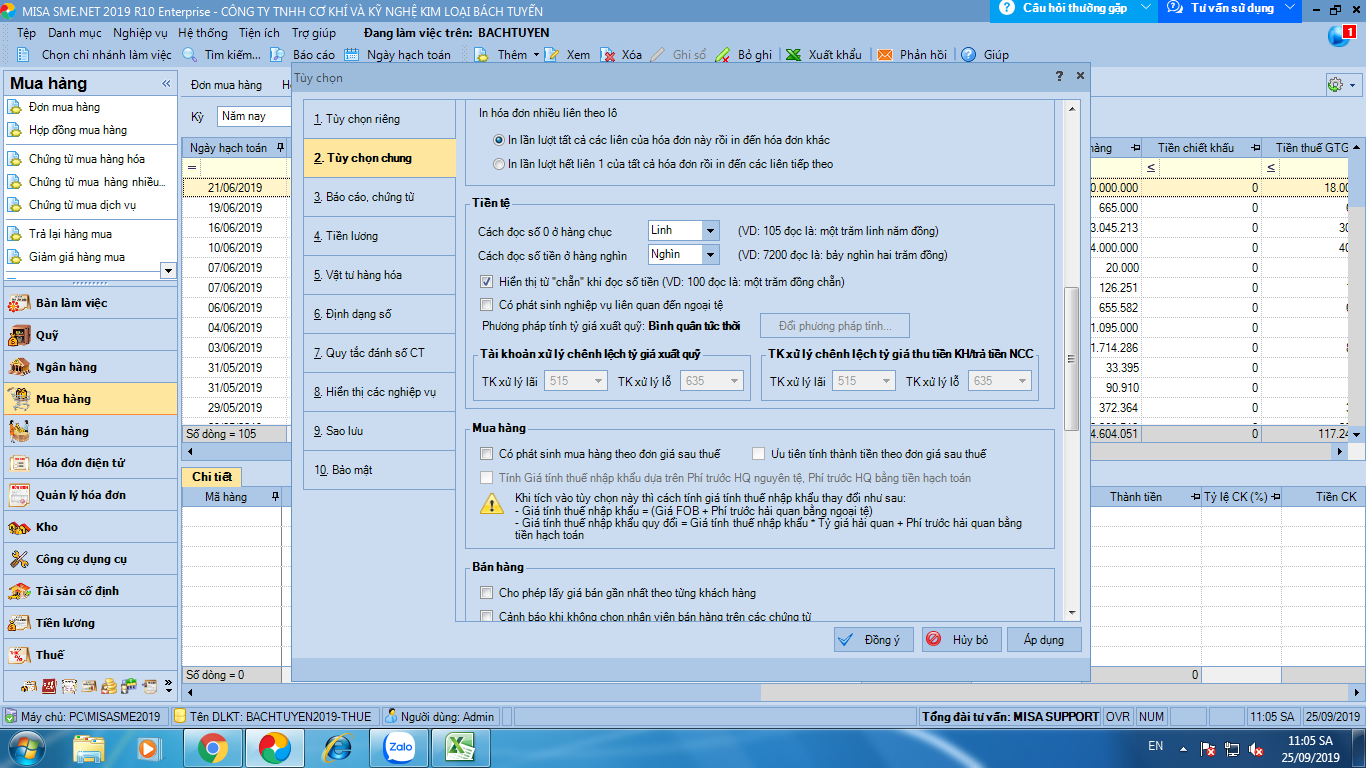Collapse the Mua hàng side panel

[x=165, y=83]
